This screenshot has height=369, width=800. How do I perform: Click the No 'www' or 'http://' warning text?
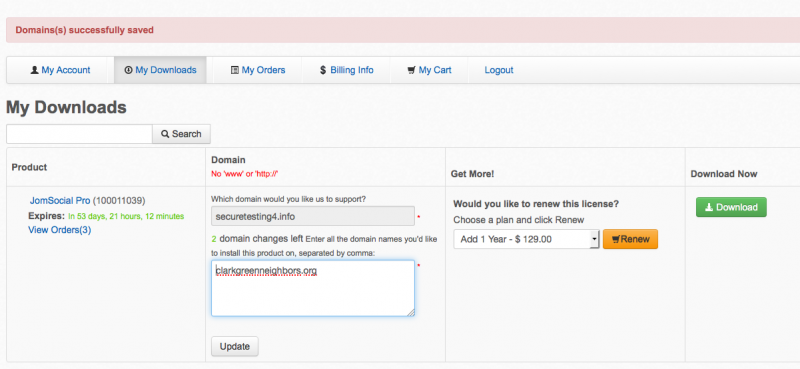(x=244, y=174)
